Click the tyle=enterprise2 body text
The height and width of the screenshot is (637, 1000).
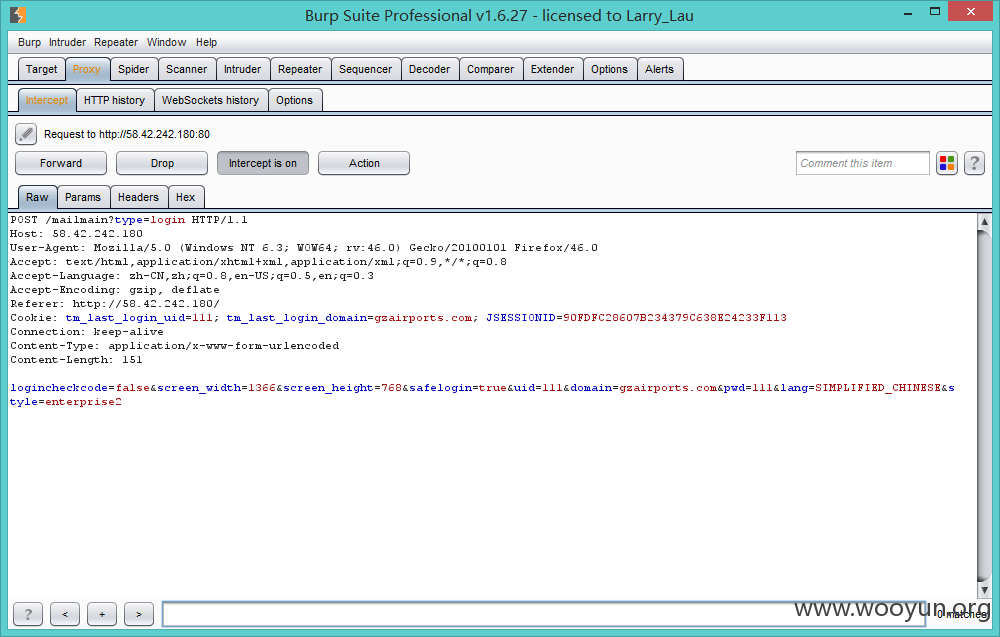[66, 402]
